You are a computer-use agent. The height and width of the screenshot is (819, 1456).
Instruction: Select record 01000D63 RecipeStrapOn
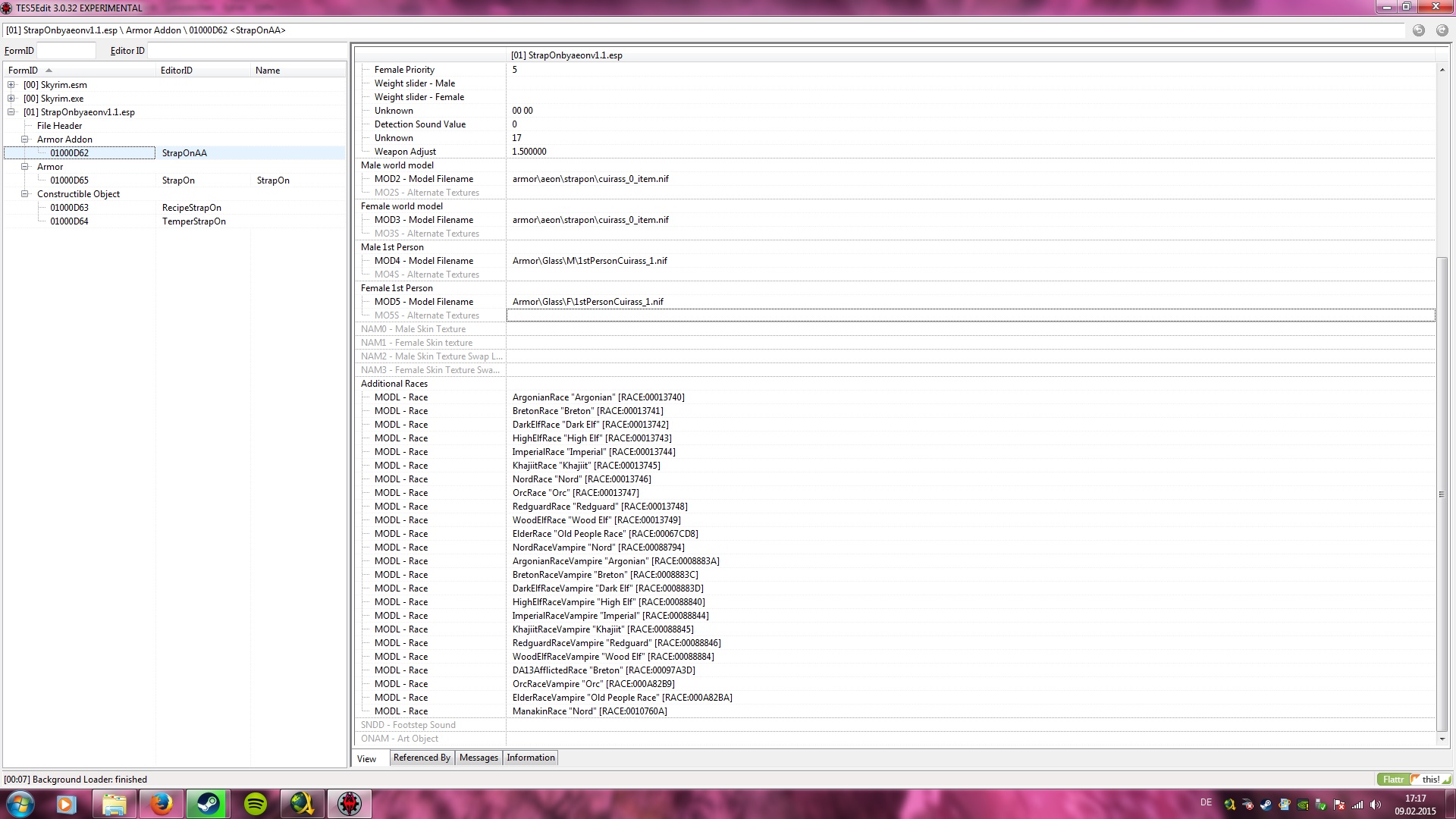(x=174, y=208)
